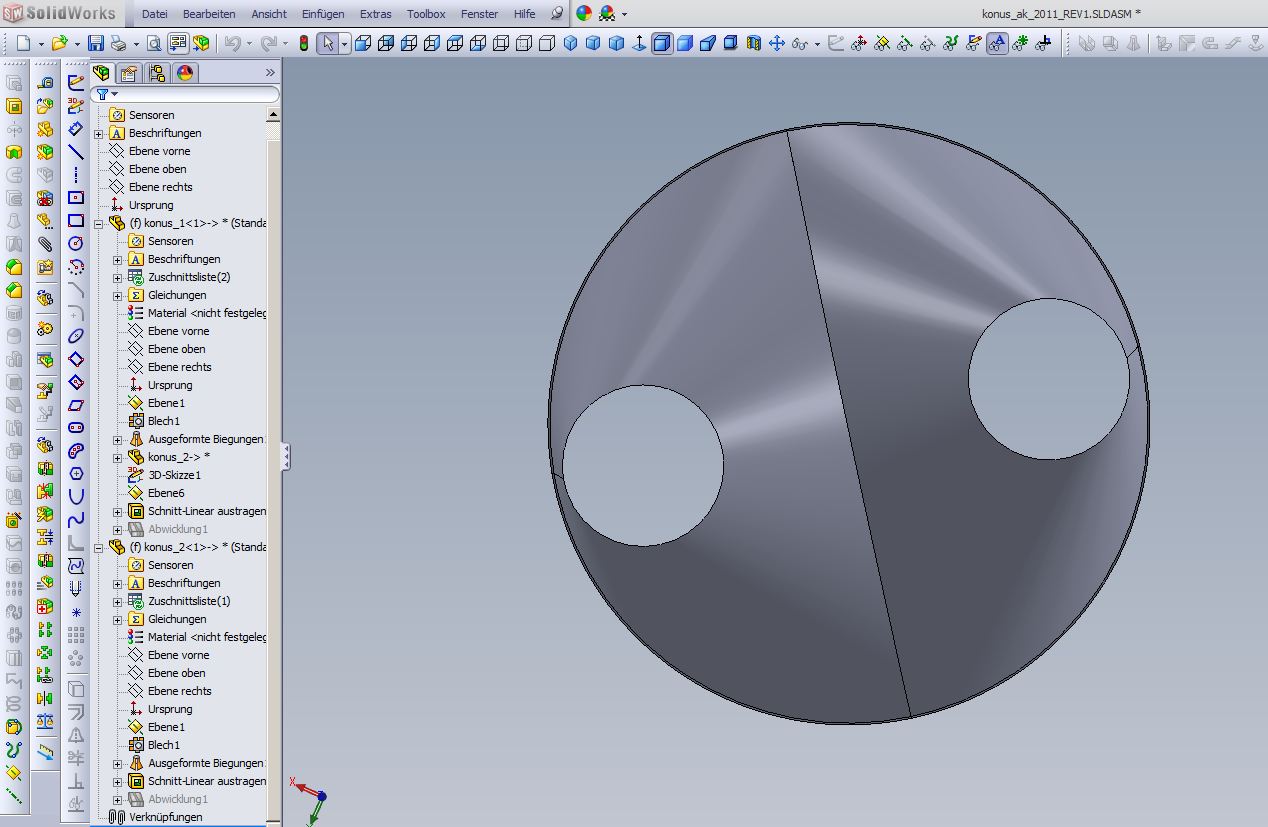The width and height of the screenshot is (1268, 827).
Task: Open the Toolbox menu
Action: coord(426,14)
